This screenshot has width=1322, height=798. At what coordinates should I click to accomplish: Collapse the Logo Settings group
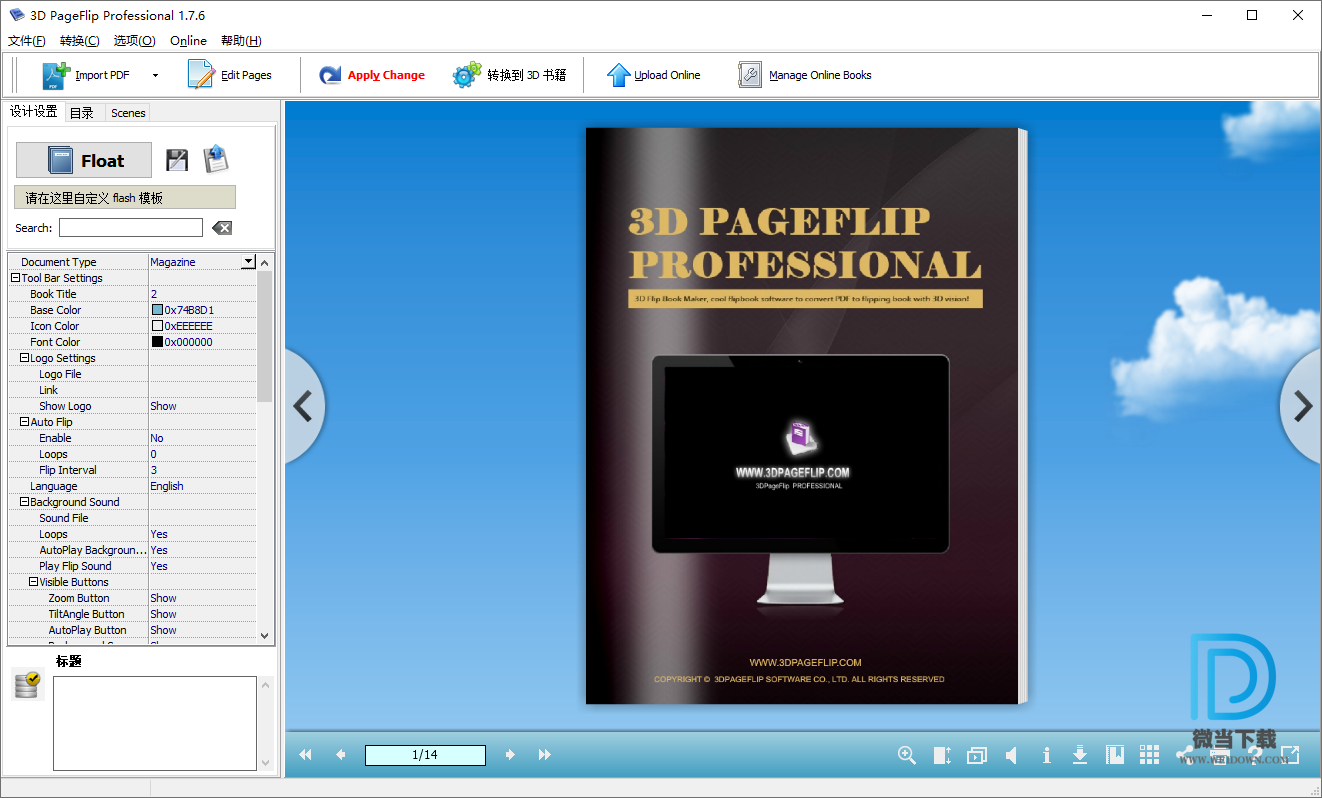tap(24, 358)
